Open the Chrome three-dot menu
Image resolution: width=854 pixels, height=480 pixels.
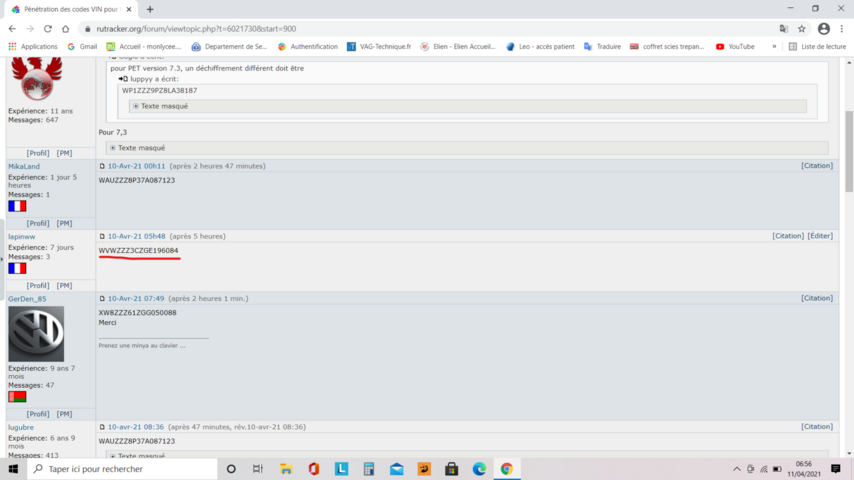point(842,29)
